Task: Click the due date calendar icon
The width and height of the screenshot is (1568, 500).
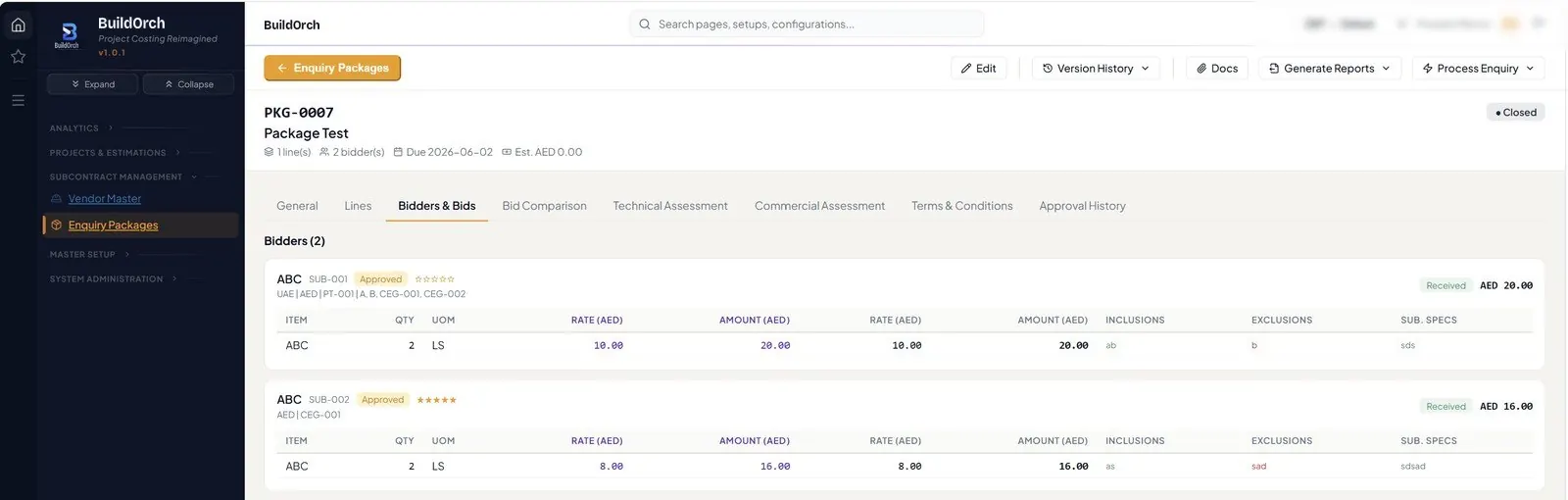Action: (398, 152)
